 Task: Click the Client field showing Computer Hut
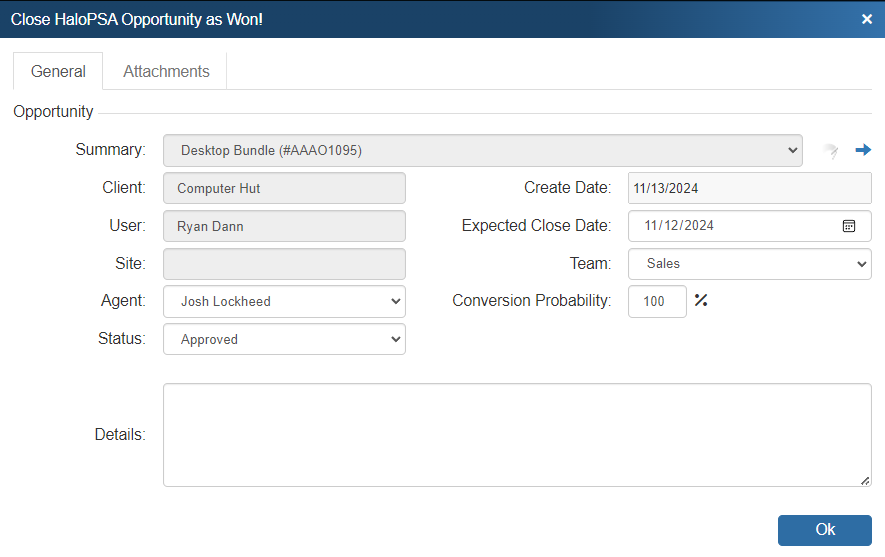pyautogui.click(x=284, y=188)
